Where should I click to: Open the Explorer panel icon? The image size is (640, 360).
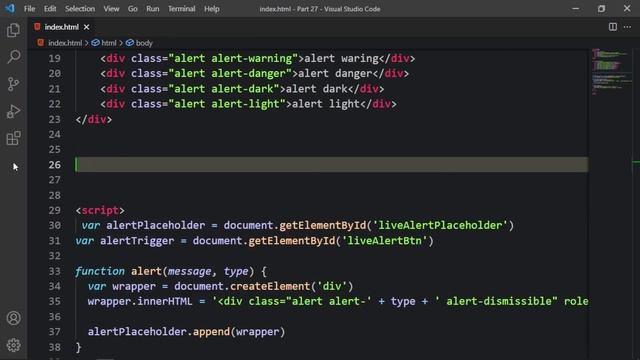(x=13, y=30)
